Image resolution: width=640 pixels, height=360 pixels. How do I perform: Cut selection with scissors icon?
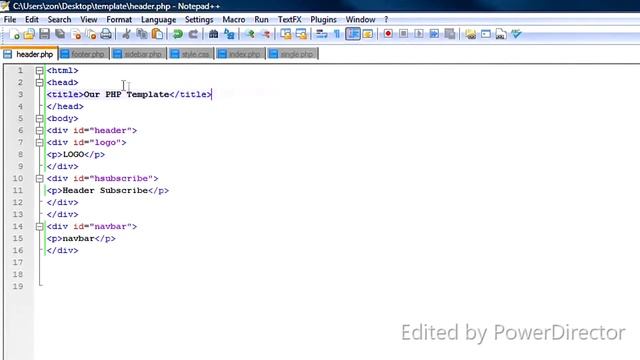pyautogui.click(x=126, y=34)
